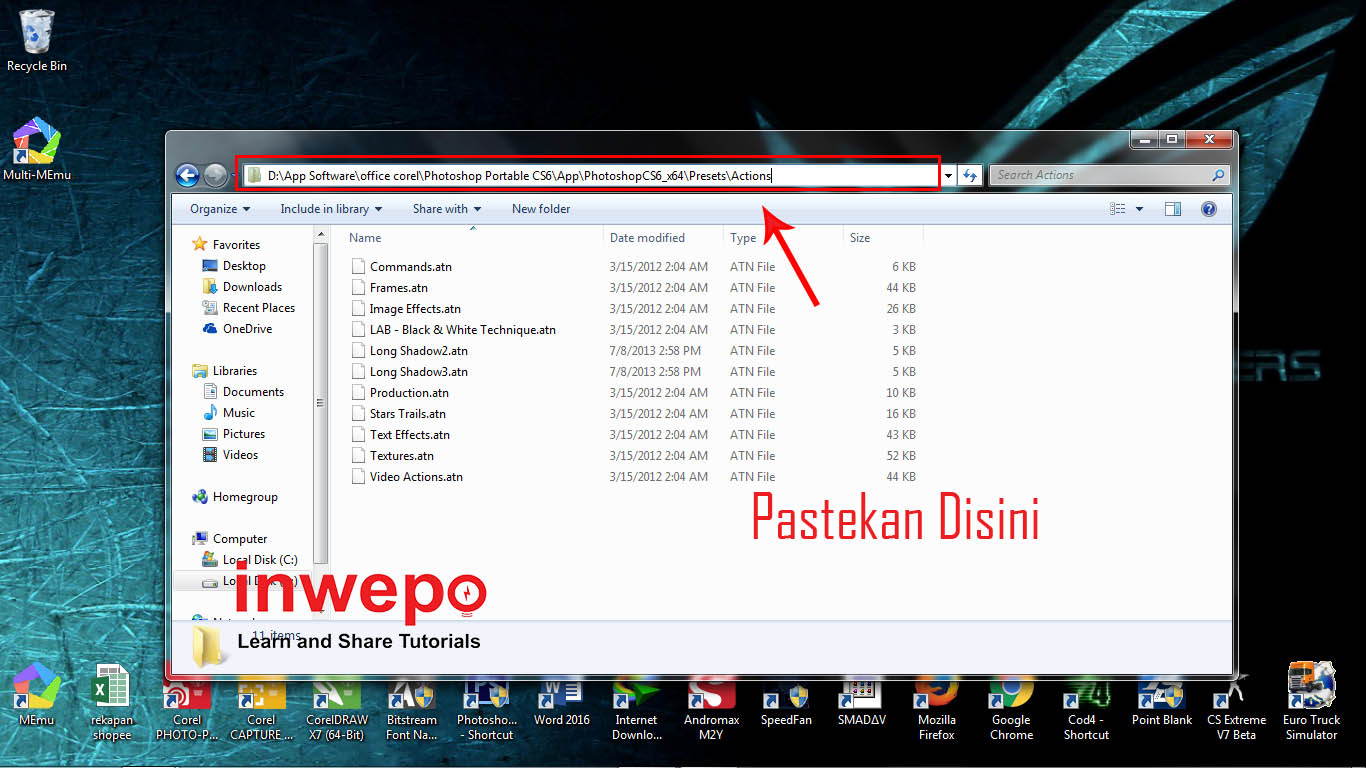Viewport: 1366px width, 768px height.
Task: Open Google Chrome desktop shortcut
Action: coord(1011,705)
